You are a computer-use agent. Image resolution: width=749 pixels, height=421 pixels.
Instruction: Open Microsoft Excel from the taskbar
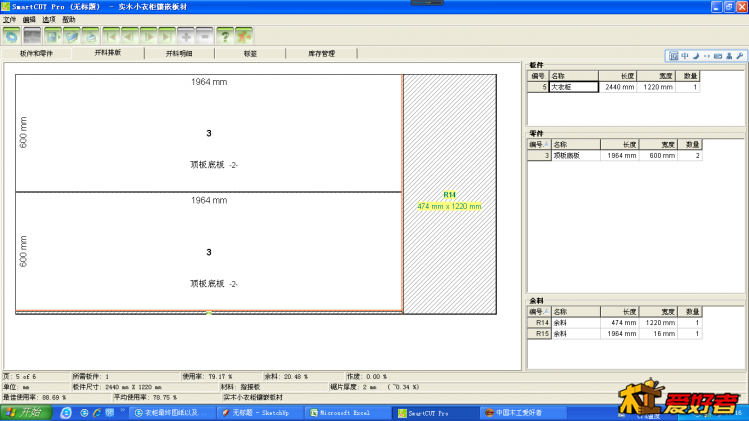[345, 413]
